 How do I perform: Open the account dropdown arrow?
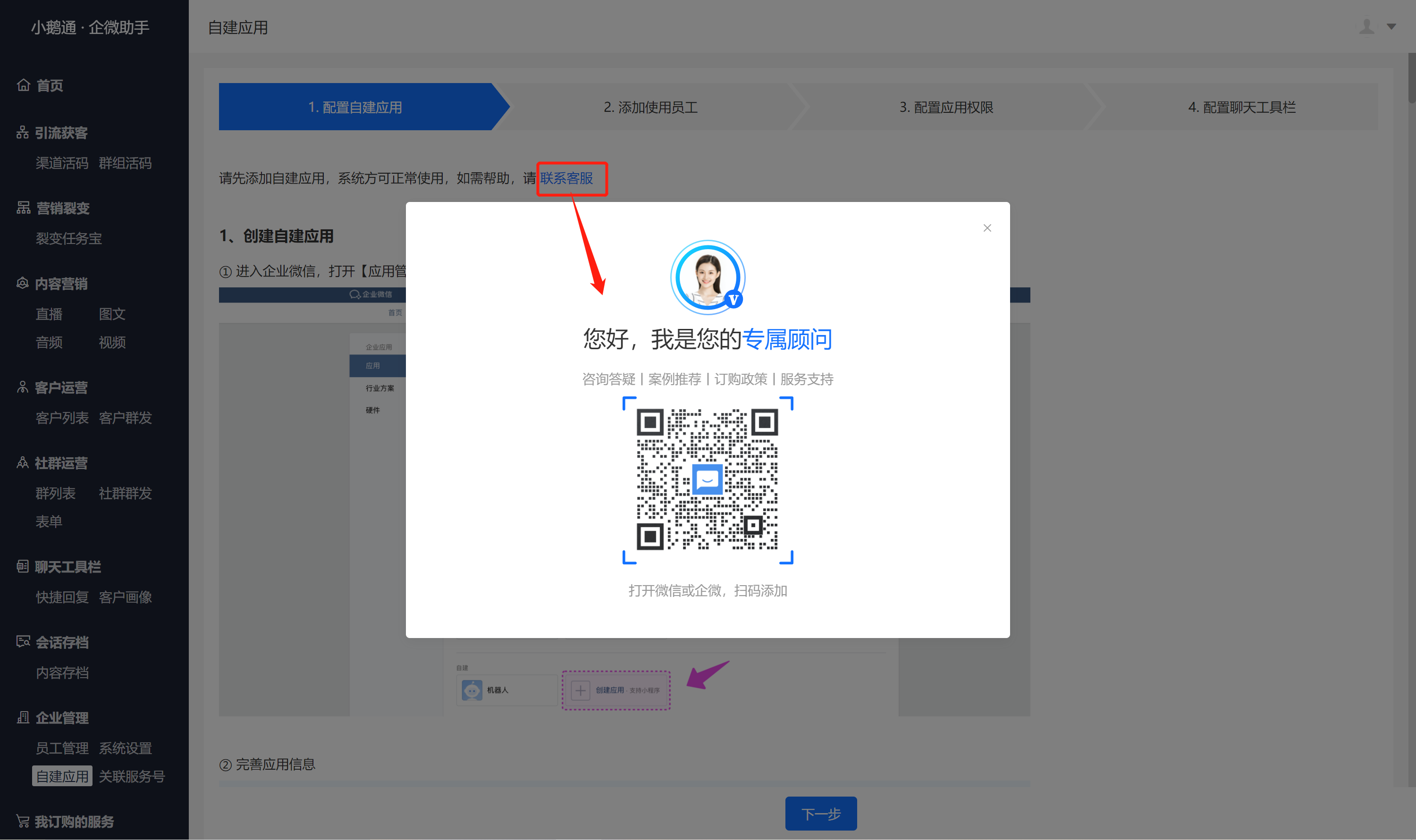tap(1391, 26)
